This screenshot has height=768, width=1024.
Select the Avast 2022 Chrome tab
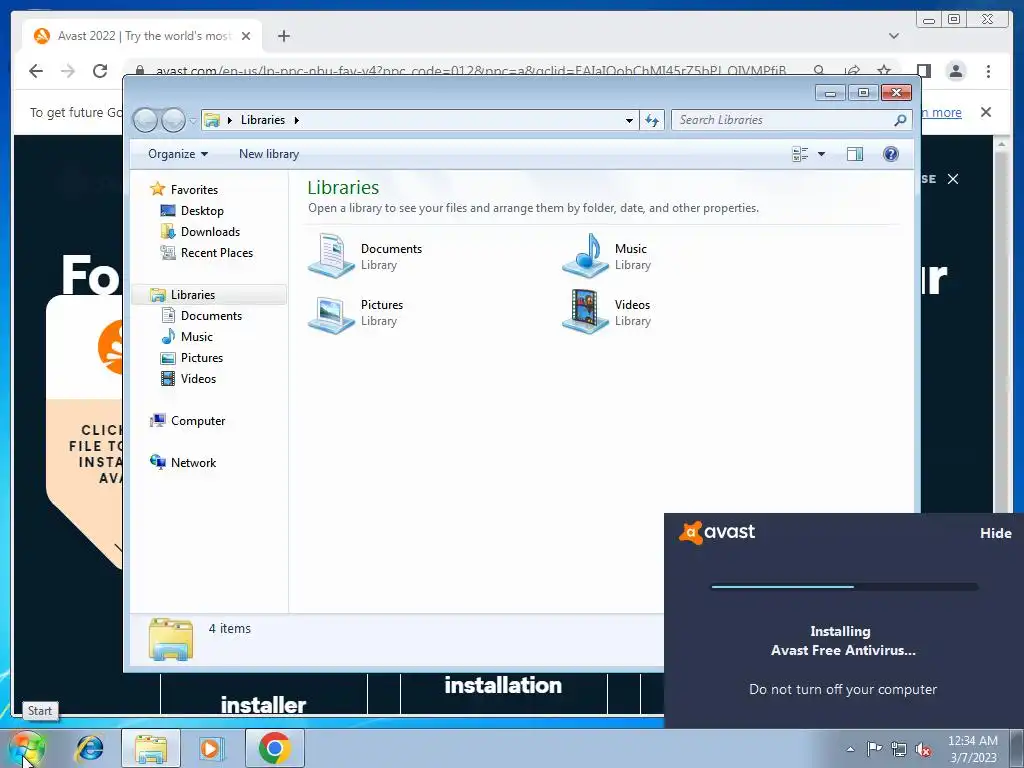[142, 36]
